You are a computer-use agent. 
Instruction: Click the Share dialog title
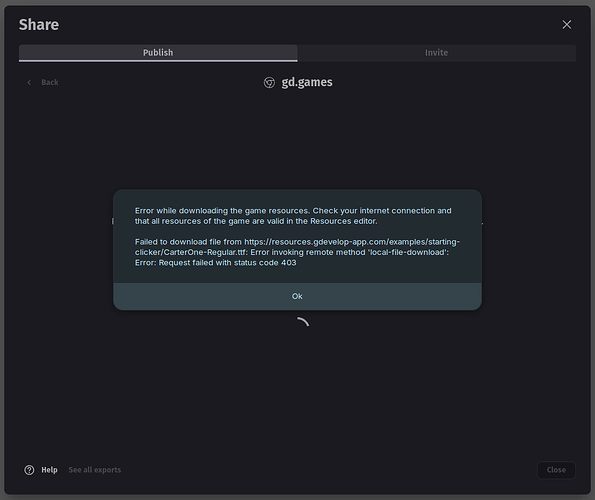coord(39,25)
